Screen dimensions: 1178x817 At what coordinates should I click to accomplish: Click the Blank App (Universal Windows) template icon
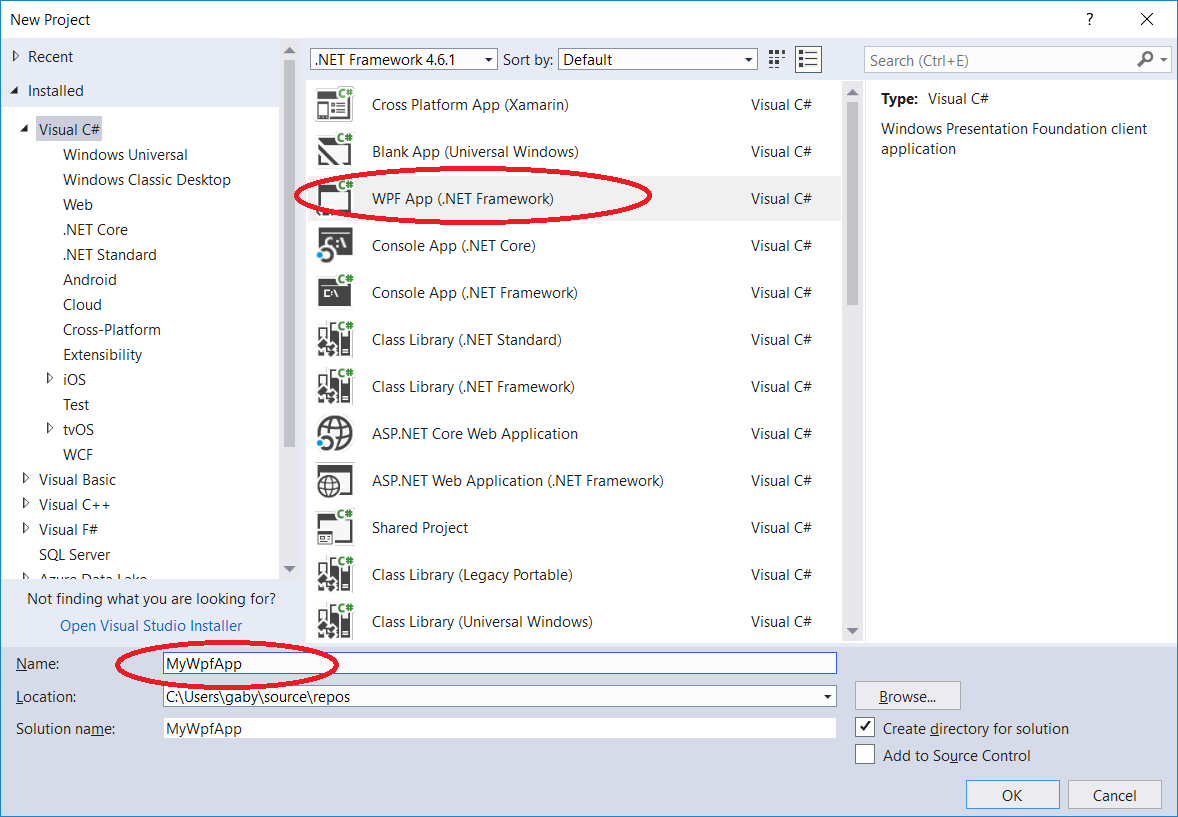pos(334,151)
